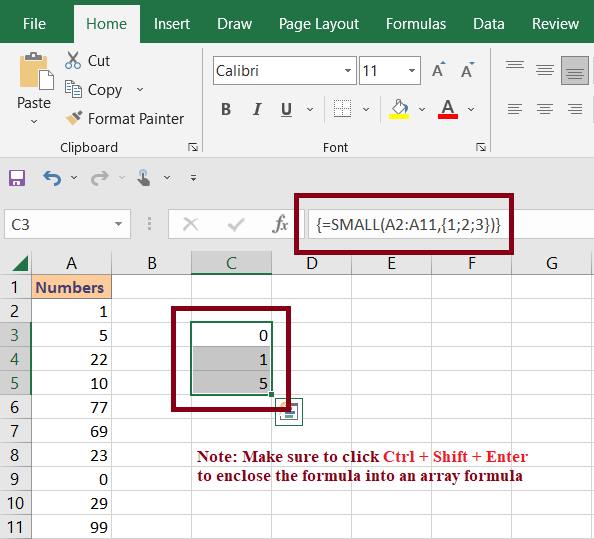Open the Page Layout tab
This screenshot has width=594, height=539.
click(319, 24)
